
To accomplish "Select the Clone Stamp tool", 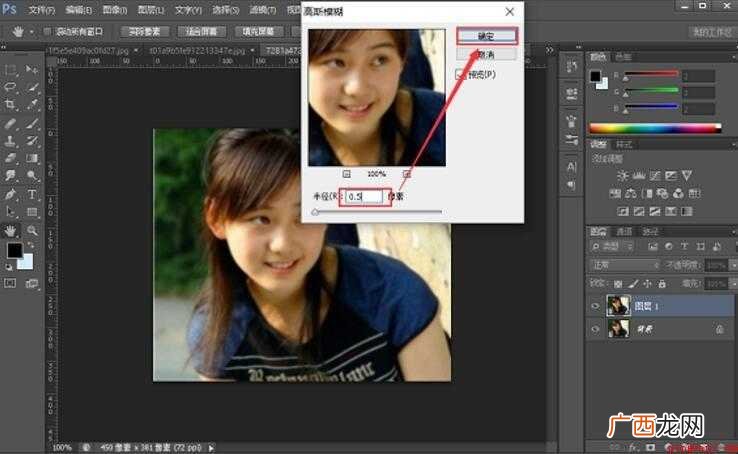I will pos(10,141).
